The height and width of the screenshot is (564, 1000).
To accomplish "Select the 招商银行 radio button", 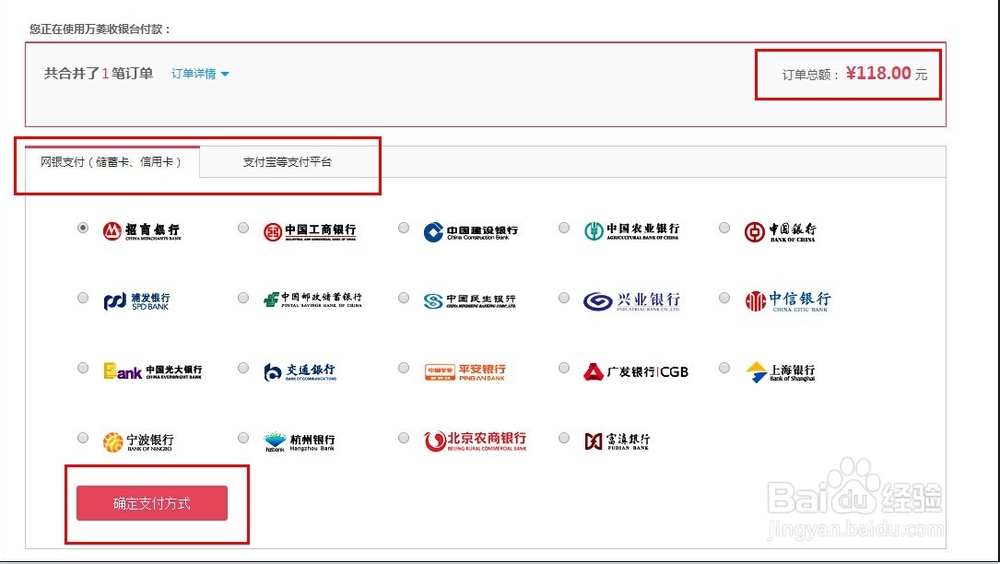I will click(83, 228).
